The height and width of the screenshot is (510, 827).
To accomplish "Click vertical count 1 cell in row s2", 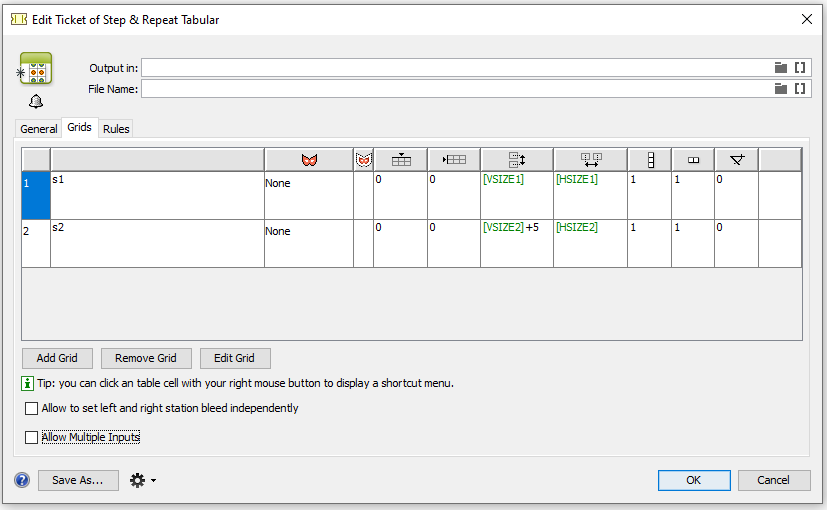I will [649, 243].
